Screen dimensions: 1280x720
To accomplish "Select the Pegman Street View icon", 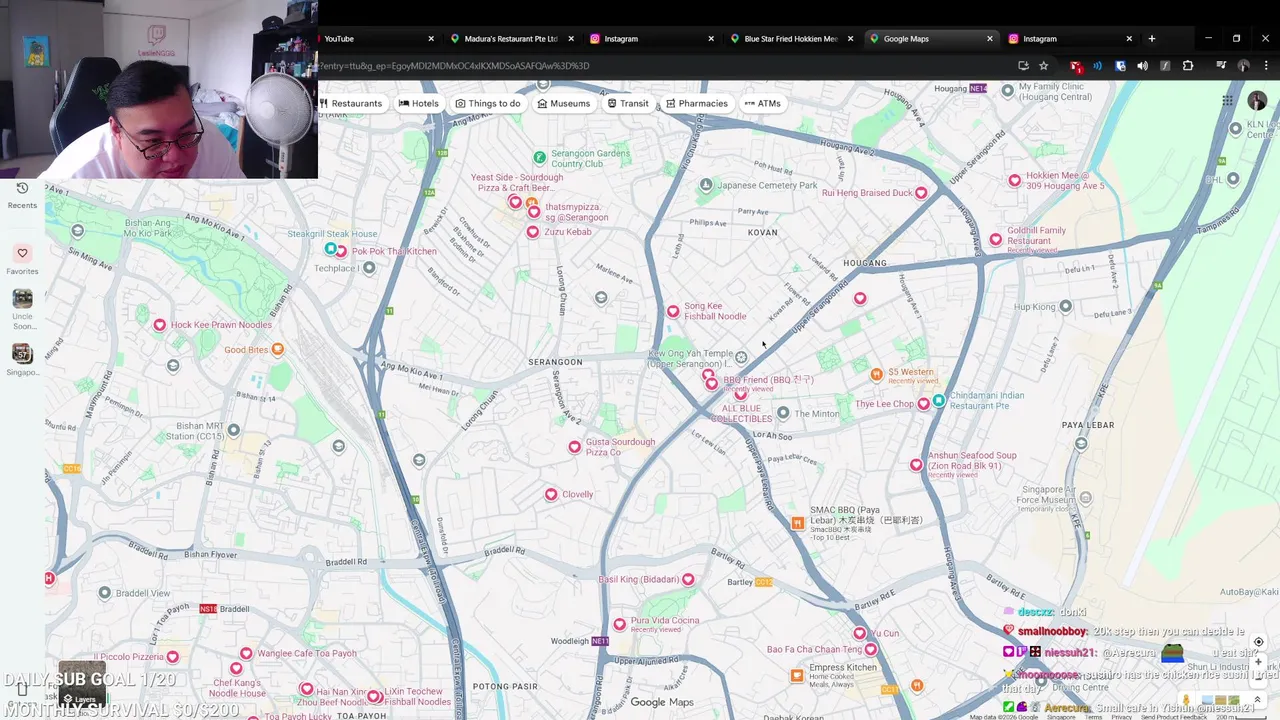I will tap(1186, 700).
